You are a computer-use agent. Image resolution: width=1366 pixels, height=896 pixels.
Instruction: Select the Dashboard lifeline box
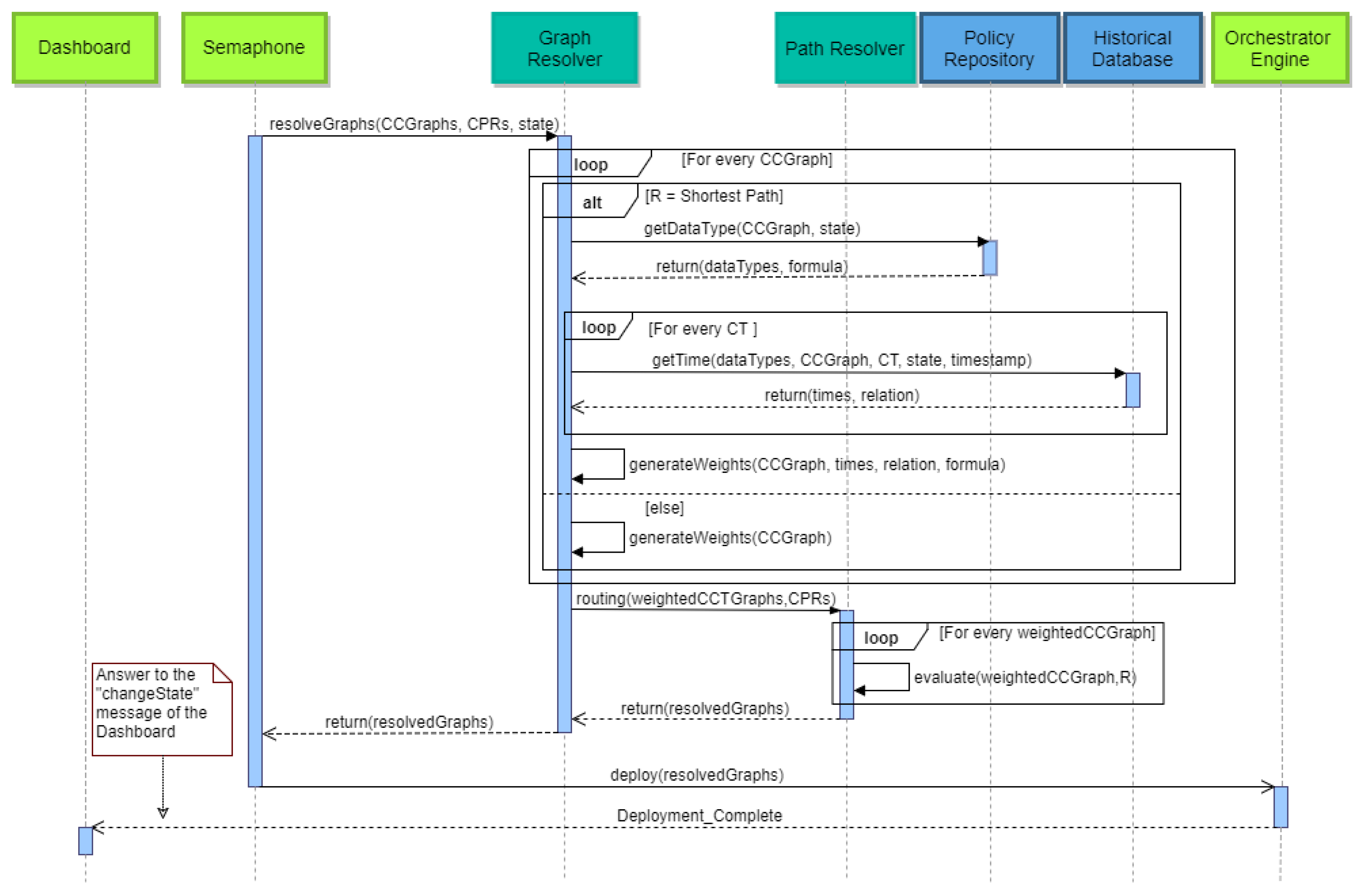pyautogui.click(x=85, y=48)
